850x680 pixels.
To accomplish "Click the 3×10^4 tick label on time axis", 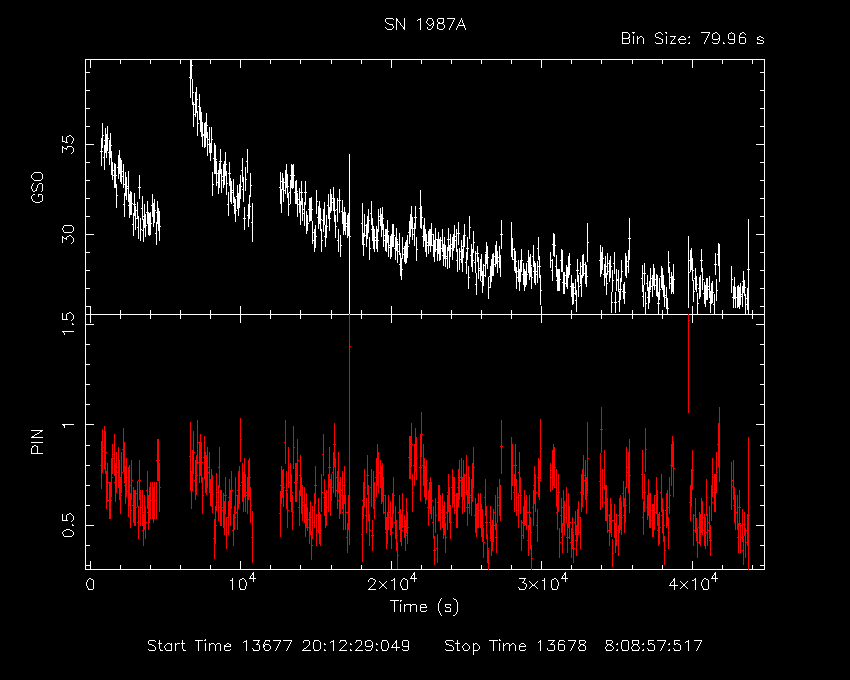I will click(x=543, y=583).
